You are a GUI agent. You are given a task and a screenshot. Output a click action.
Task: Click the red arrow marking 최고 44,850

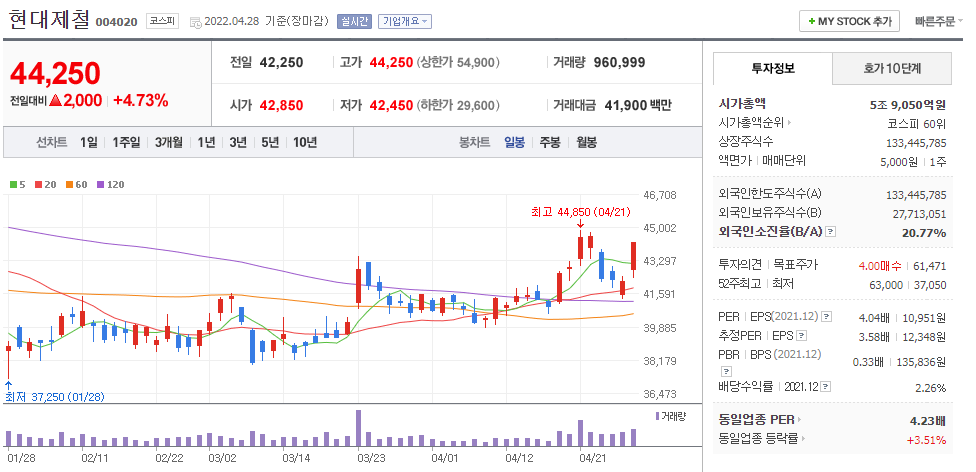pos(580,225)
